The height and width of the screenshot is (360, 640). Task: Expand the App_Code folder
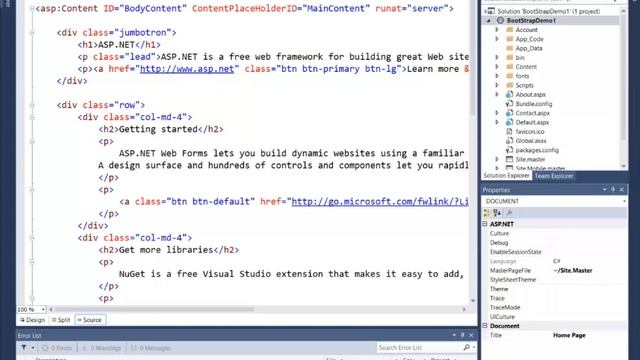tap(497, 39)
